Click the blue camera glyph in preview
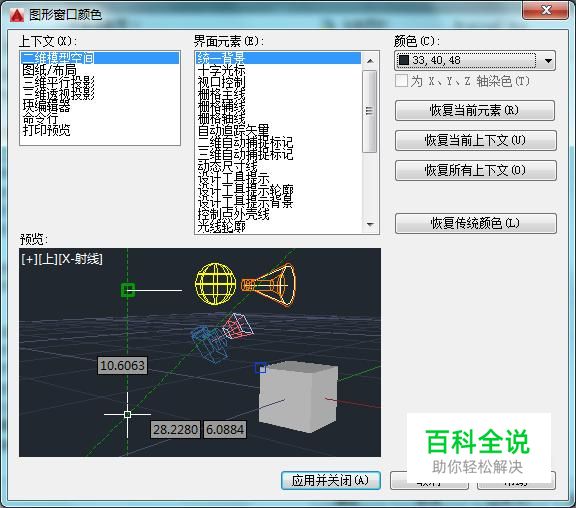The height and width of the screenshot is (508, 576). [x=209, y=344]
